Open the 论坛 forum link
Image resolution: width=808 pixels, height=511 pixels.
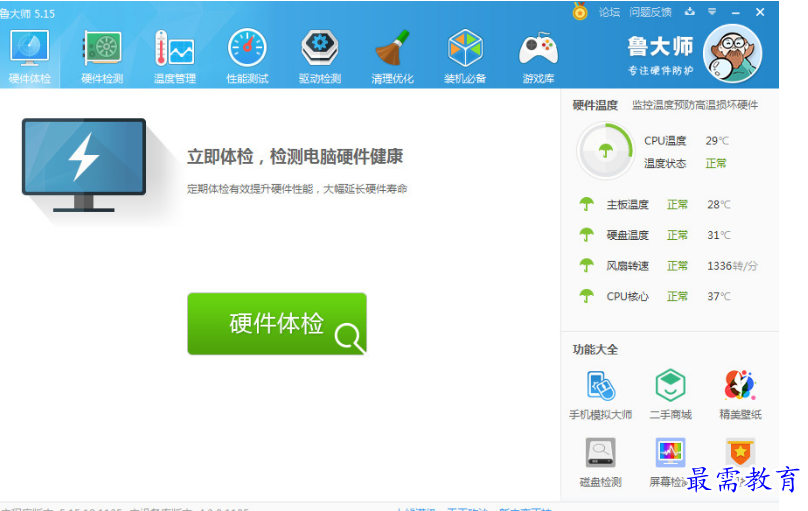coord(609,12)
